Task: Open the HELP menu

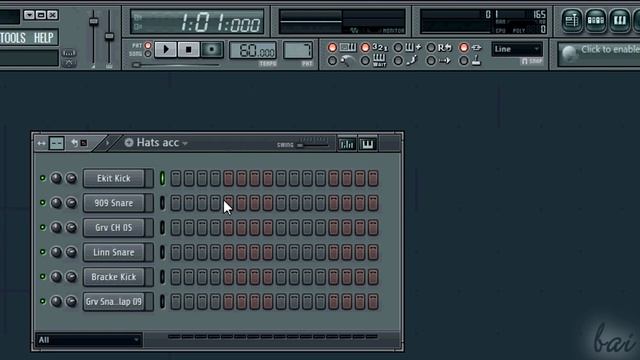Action: click(x=43, y=38)
